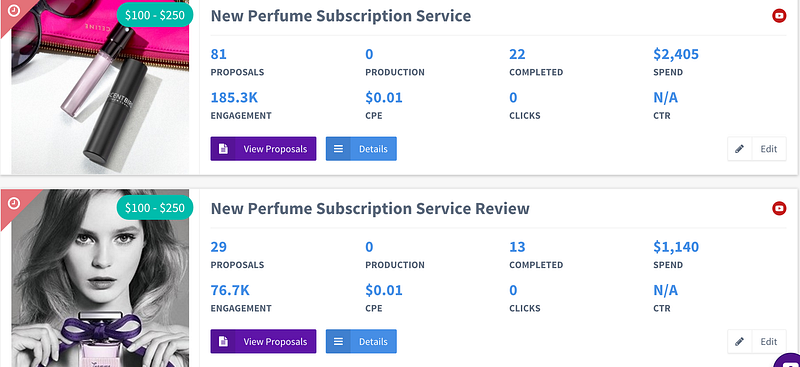Open New Perfume Subscription Service title link

pyautogui.click(x=341, y=16)
